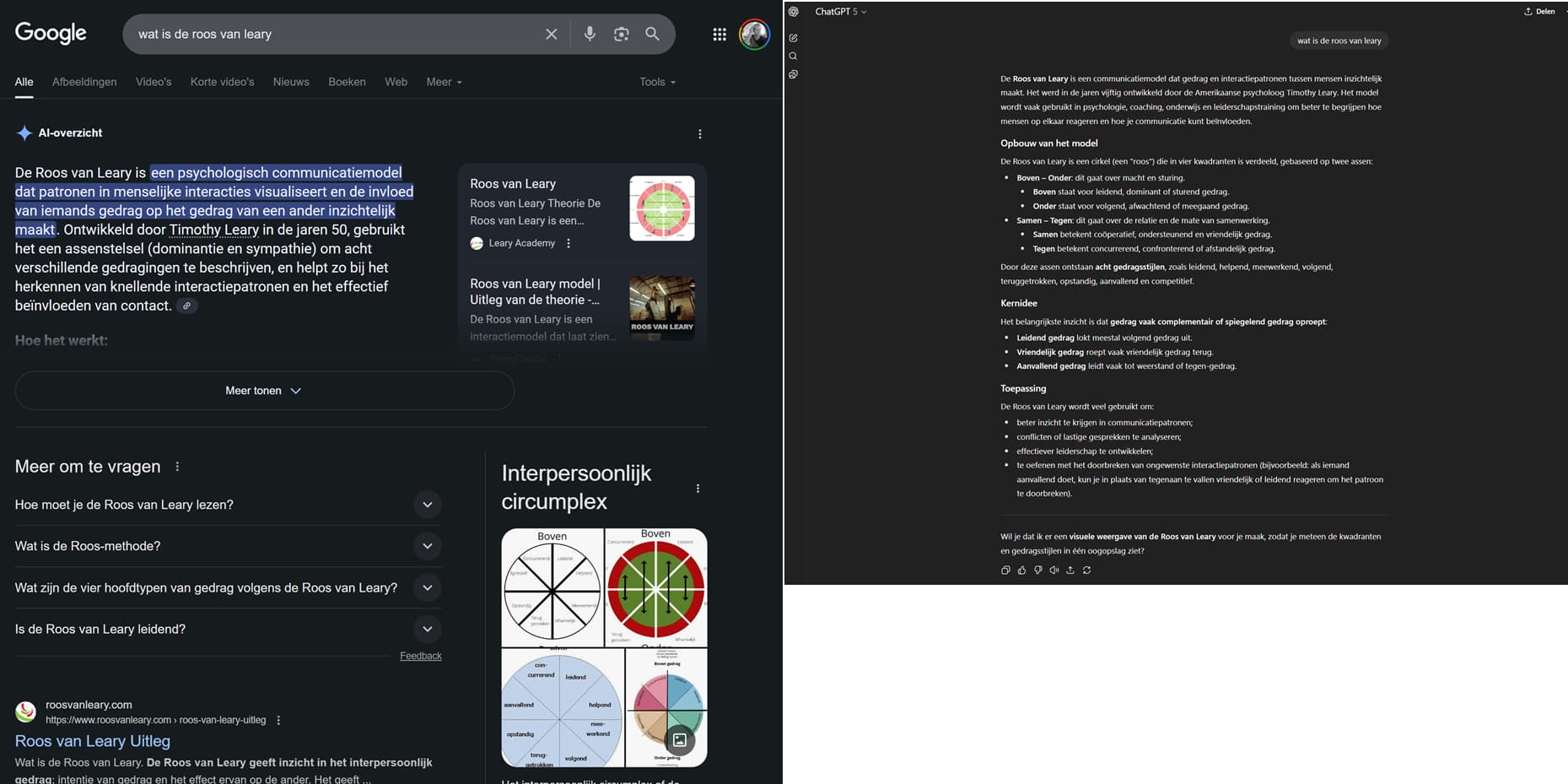1568x784 pixels.
Task: Expand the Meer search tabs dropdown
Action: 445,82
